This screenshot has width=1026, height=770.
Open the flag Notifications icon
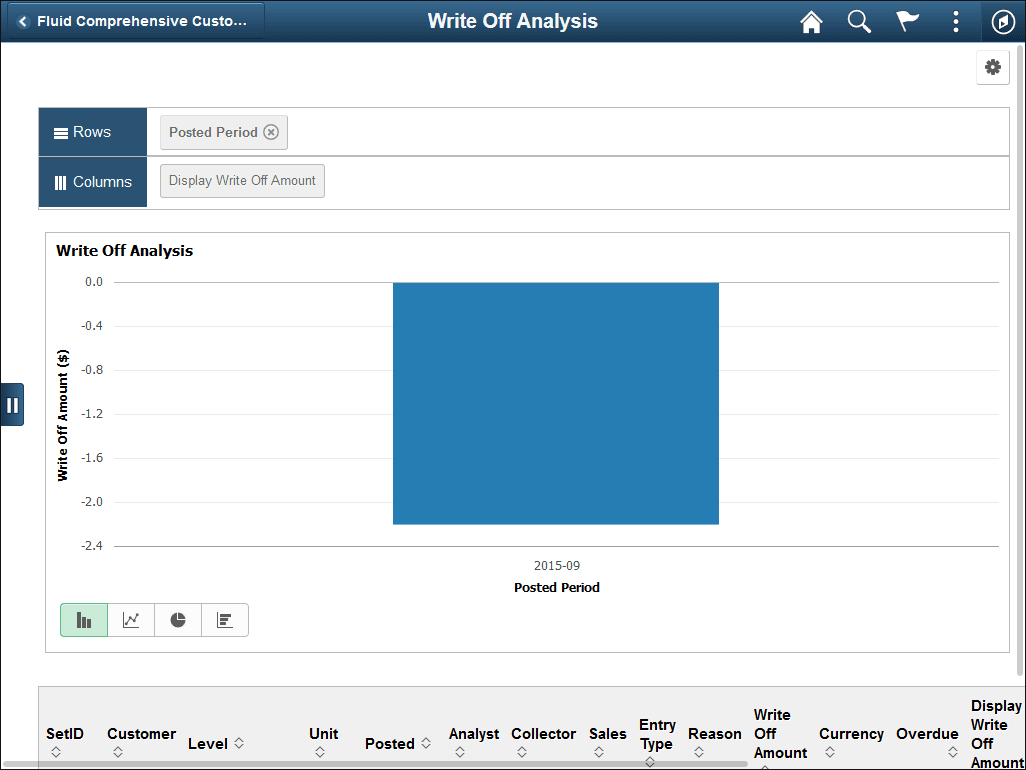tap(907, 21)
